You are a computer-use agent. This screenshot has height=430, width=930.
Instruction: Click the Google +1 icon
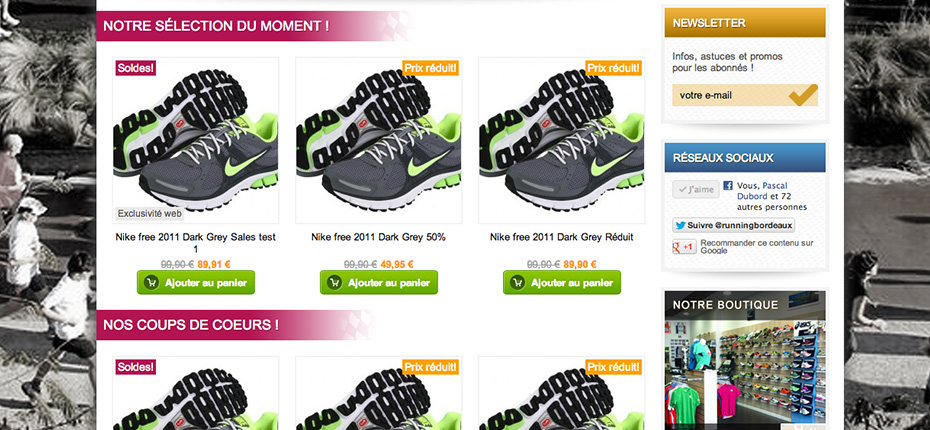pyautogui.click(x=684, y=247)
